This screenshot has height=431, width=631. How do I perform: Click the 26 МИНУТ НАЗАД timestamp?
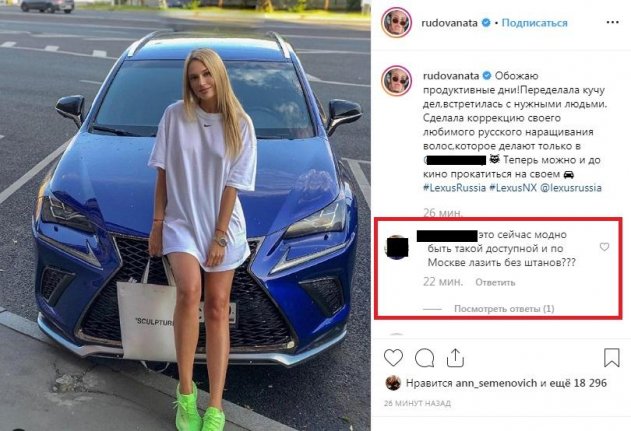coord(417,403)
